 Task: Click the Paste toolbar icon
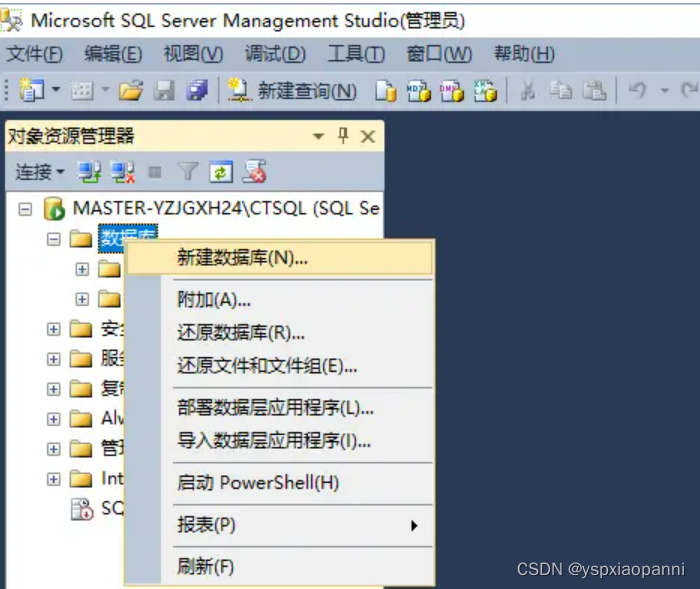point(594,91)
